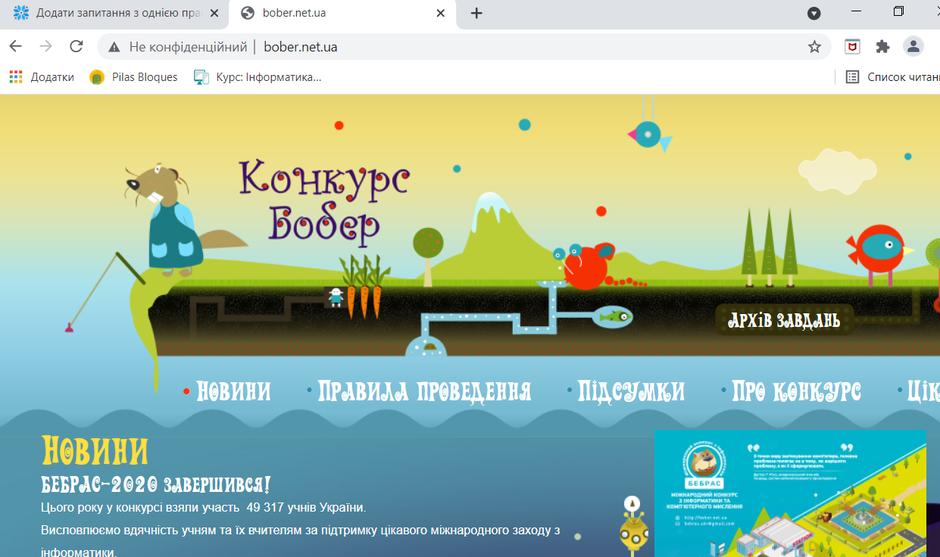View the not-secure site warning icon
Viewport: 940px width, 557px height.
point(114,47)
